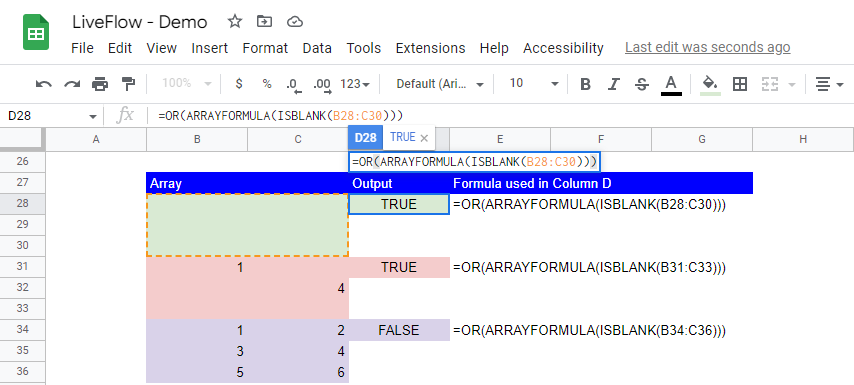Toggle strikethrough formatting

[x=642, y=84]
